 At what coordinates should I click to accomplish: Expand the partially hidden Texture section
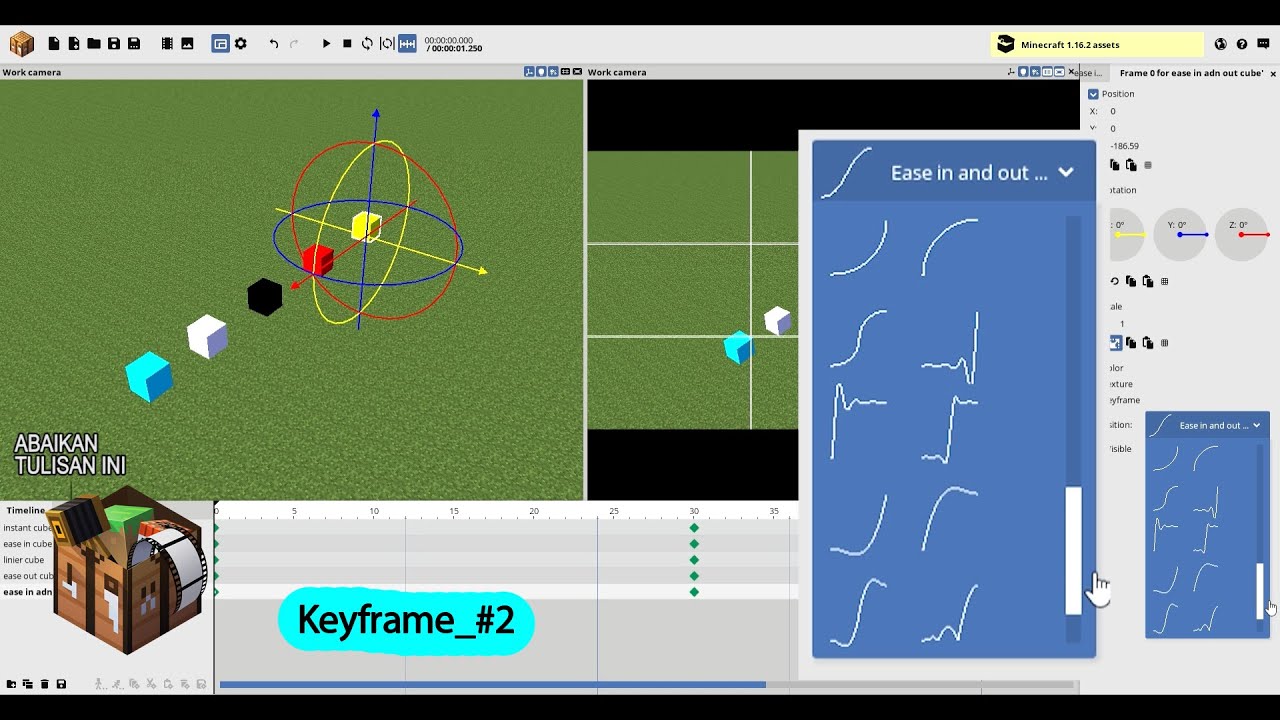click(1120, 384)
